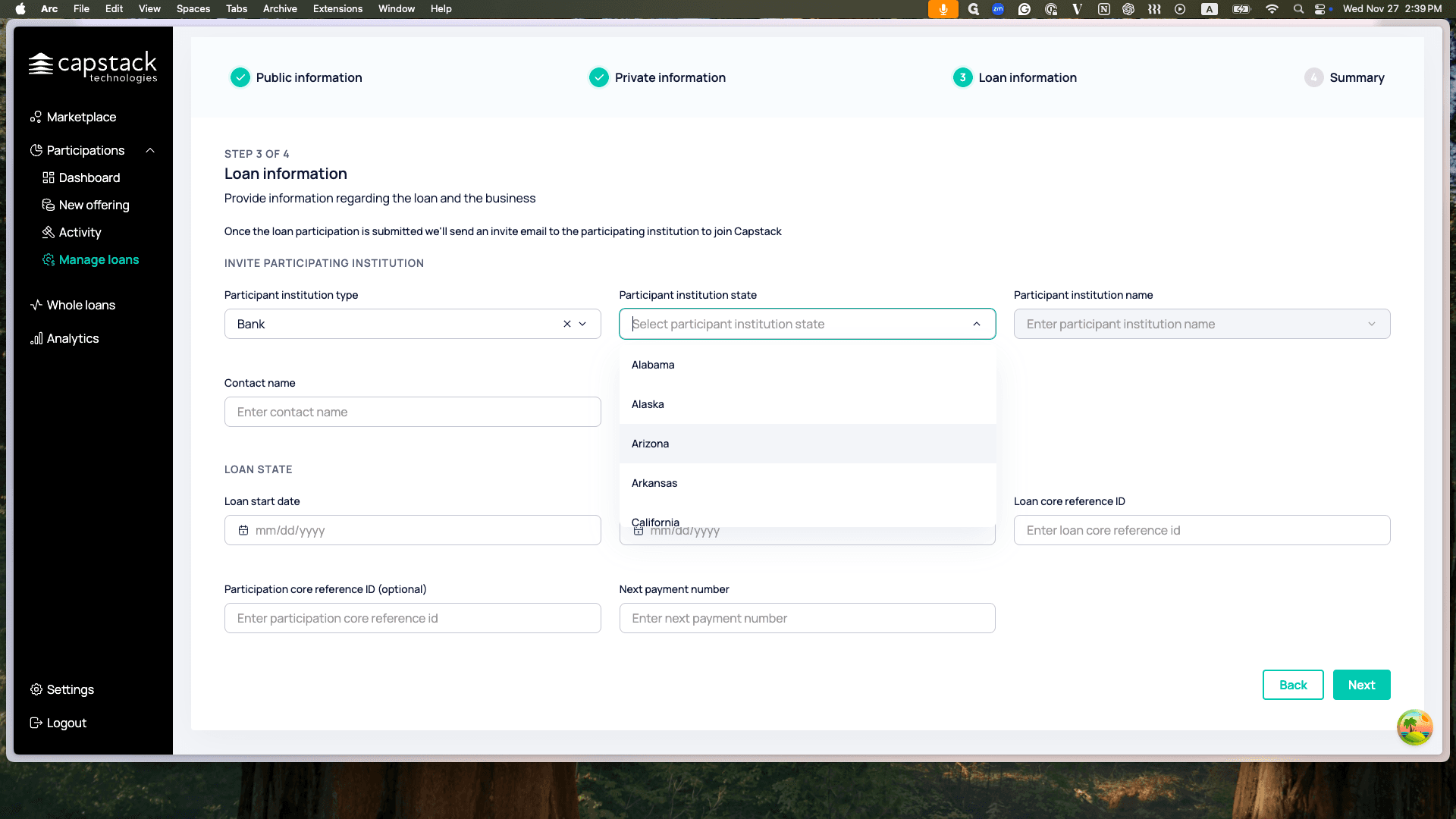Open the Marketplace sidebar item
The image size is (1456, 819).
(74, 117)
